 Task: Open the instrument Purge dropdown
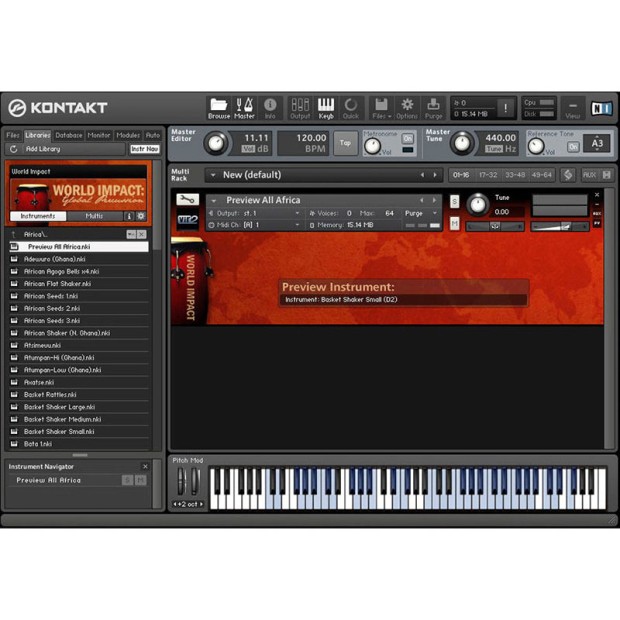[420, 213]
